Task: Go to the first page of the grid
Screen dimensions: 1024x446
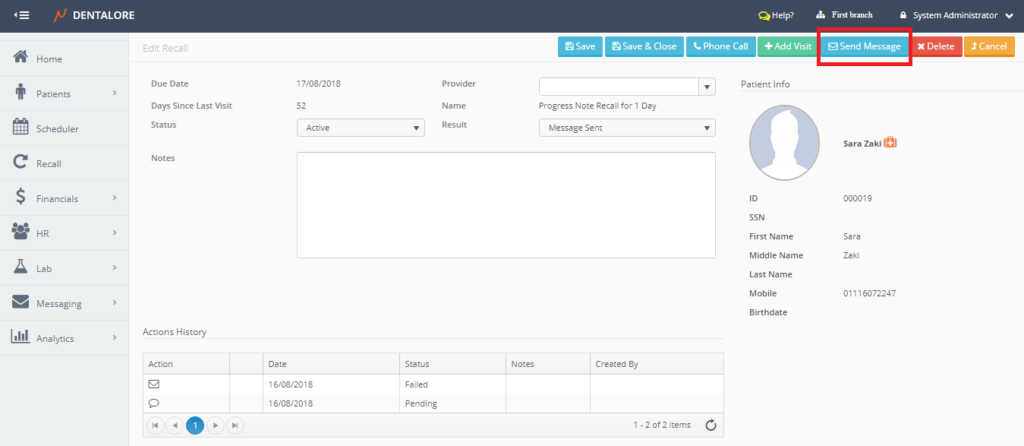Action: tap(155, 425)
